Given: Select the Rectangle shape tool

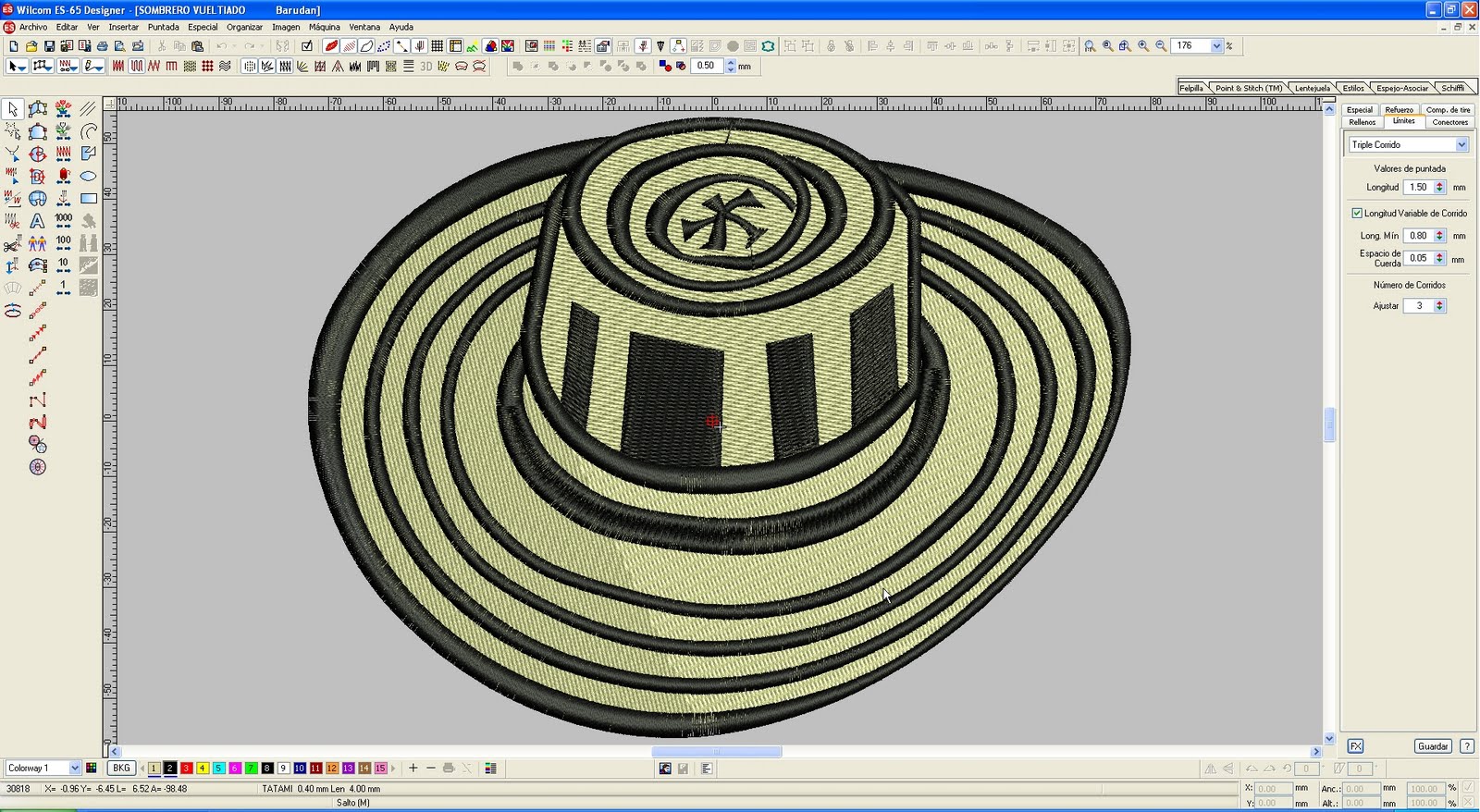Looking at the screenshot, I should [x=89, y=199].
